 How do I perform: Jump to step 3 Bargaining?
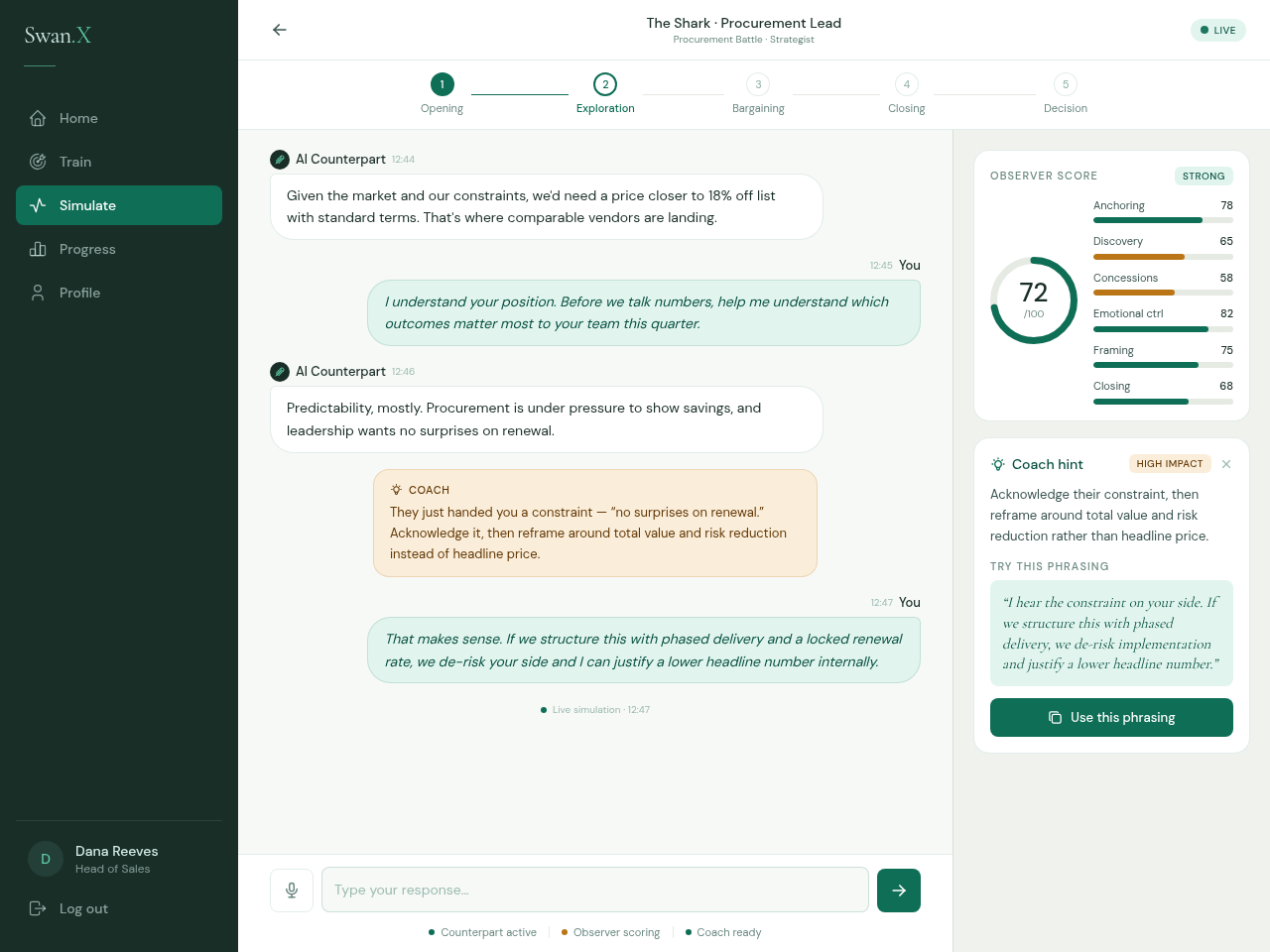pos(758,93)
